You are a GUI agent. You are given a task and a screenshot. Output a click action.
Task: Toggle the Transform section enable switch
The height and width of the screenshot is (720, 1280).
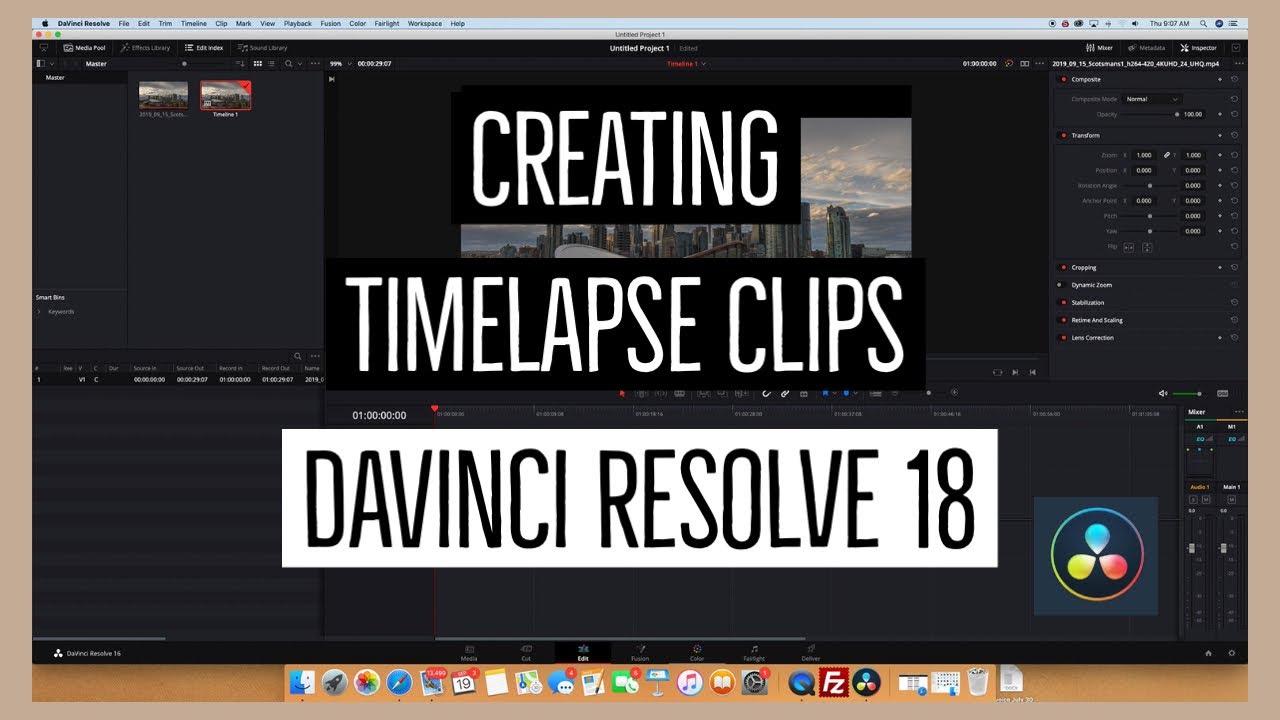tap(1062, 136)
